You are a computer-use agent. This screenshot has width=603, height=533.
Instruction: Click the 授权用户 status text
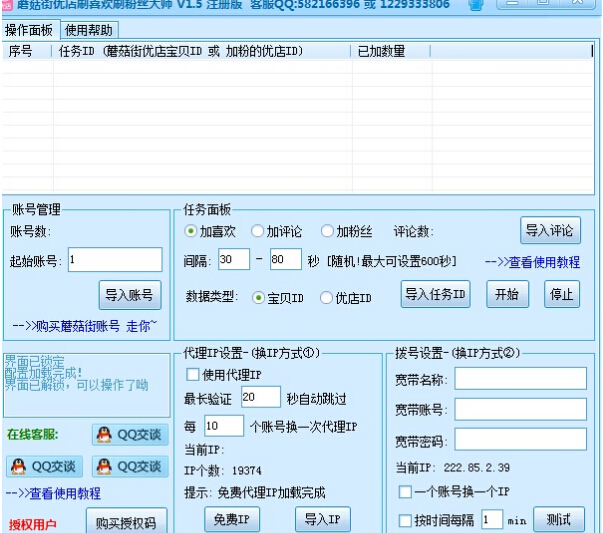[x=33, y=525]
